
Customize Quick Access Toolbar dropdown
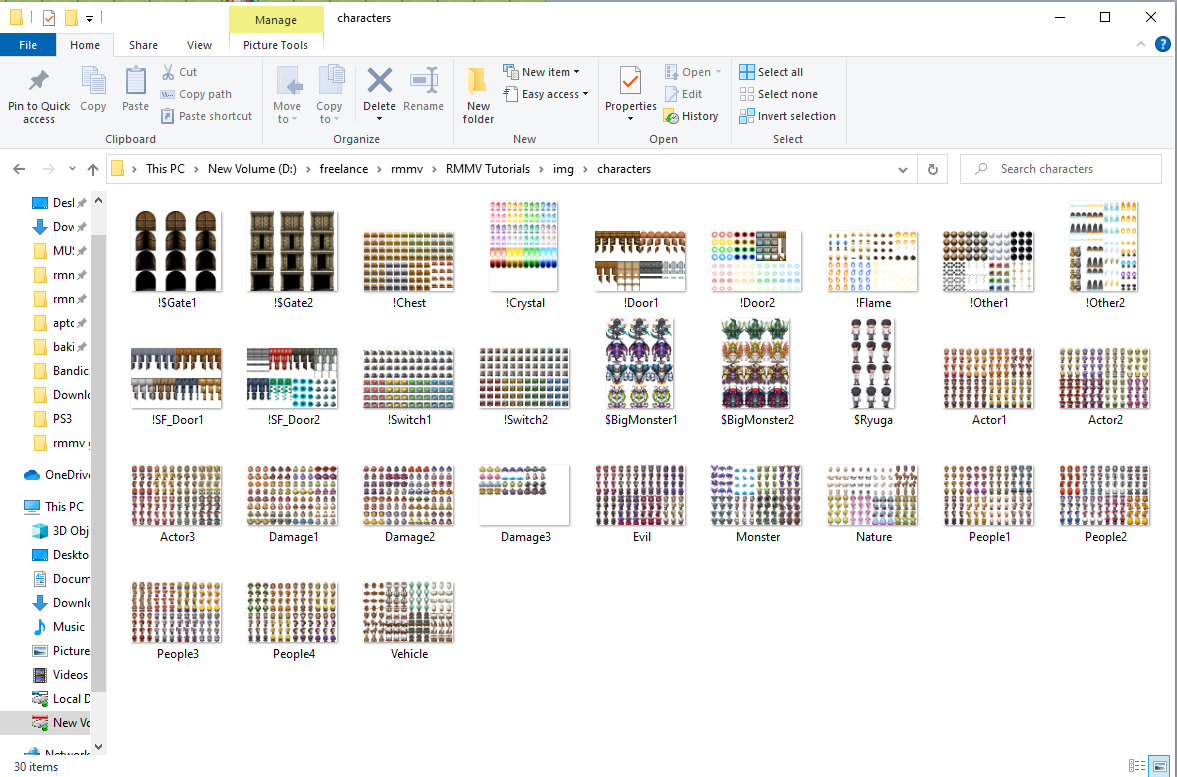click(x=89, y=17)
